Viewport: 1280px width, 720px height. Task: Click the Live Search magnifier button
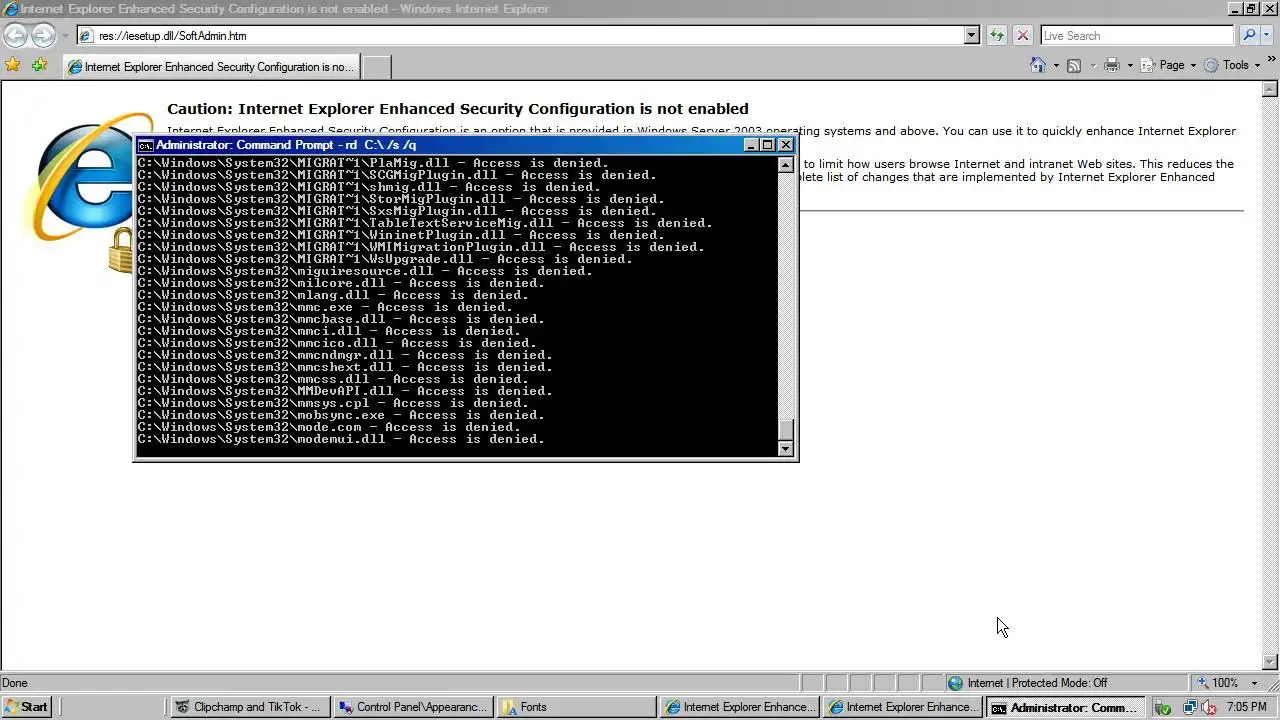click(1248, 35)
